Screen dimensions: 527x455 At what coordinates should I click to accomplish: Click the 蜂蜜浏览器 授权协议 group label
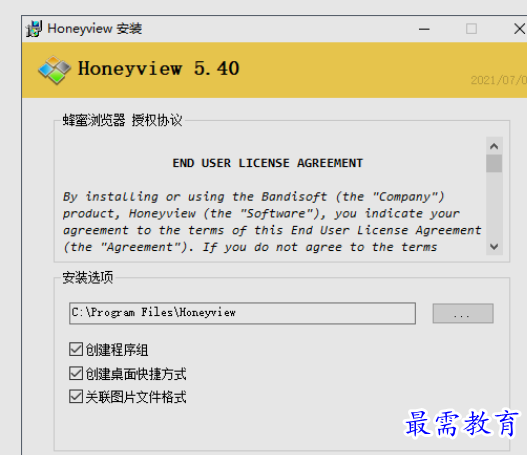point(122,120)
